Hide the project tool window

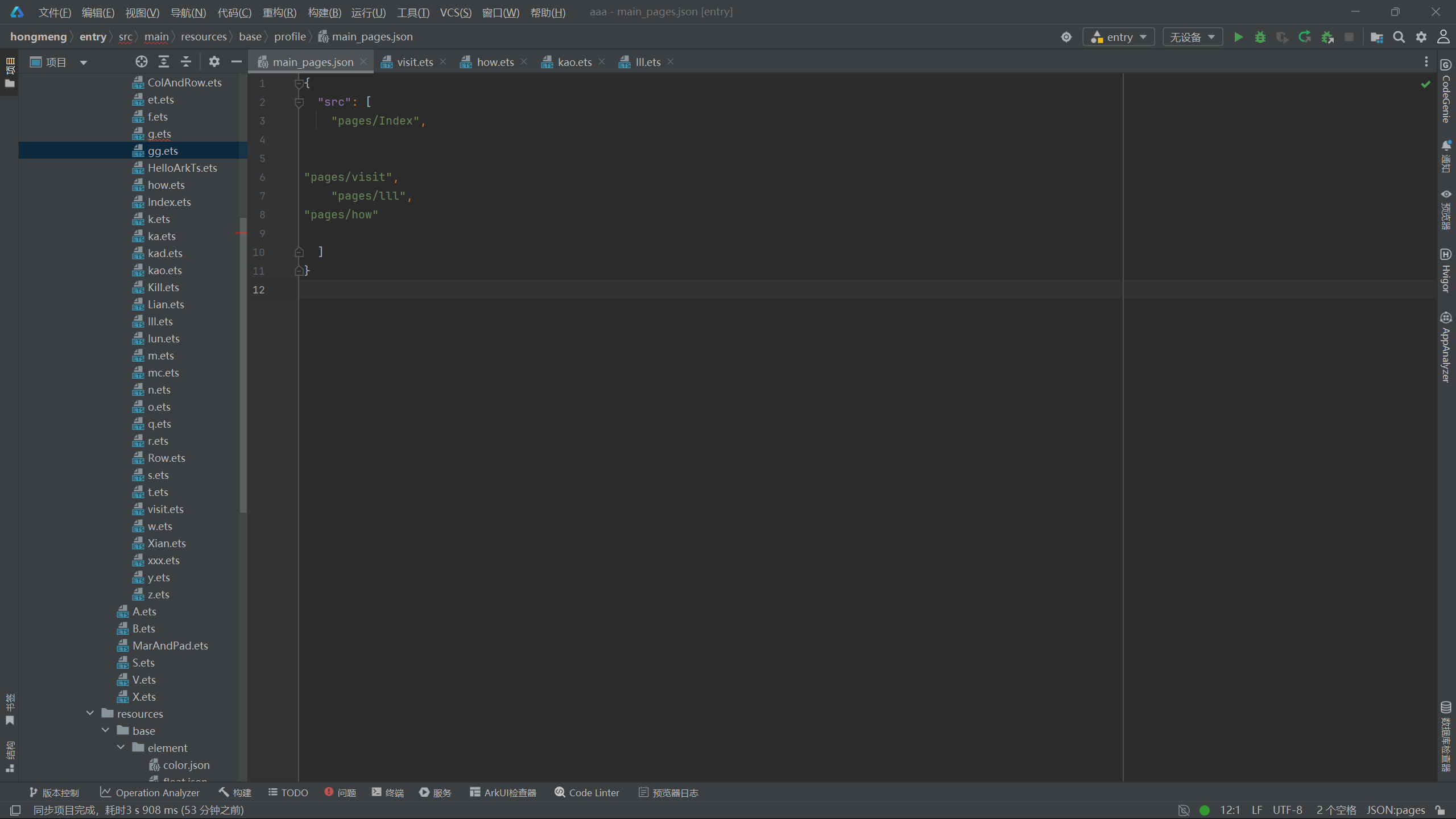pos(237,61)
